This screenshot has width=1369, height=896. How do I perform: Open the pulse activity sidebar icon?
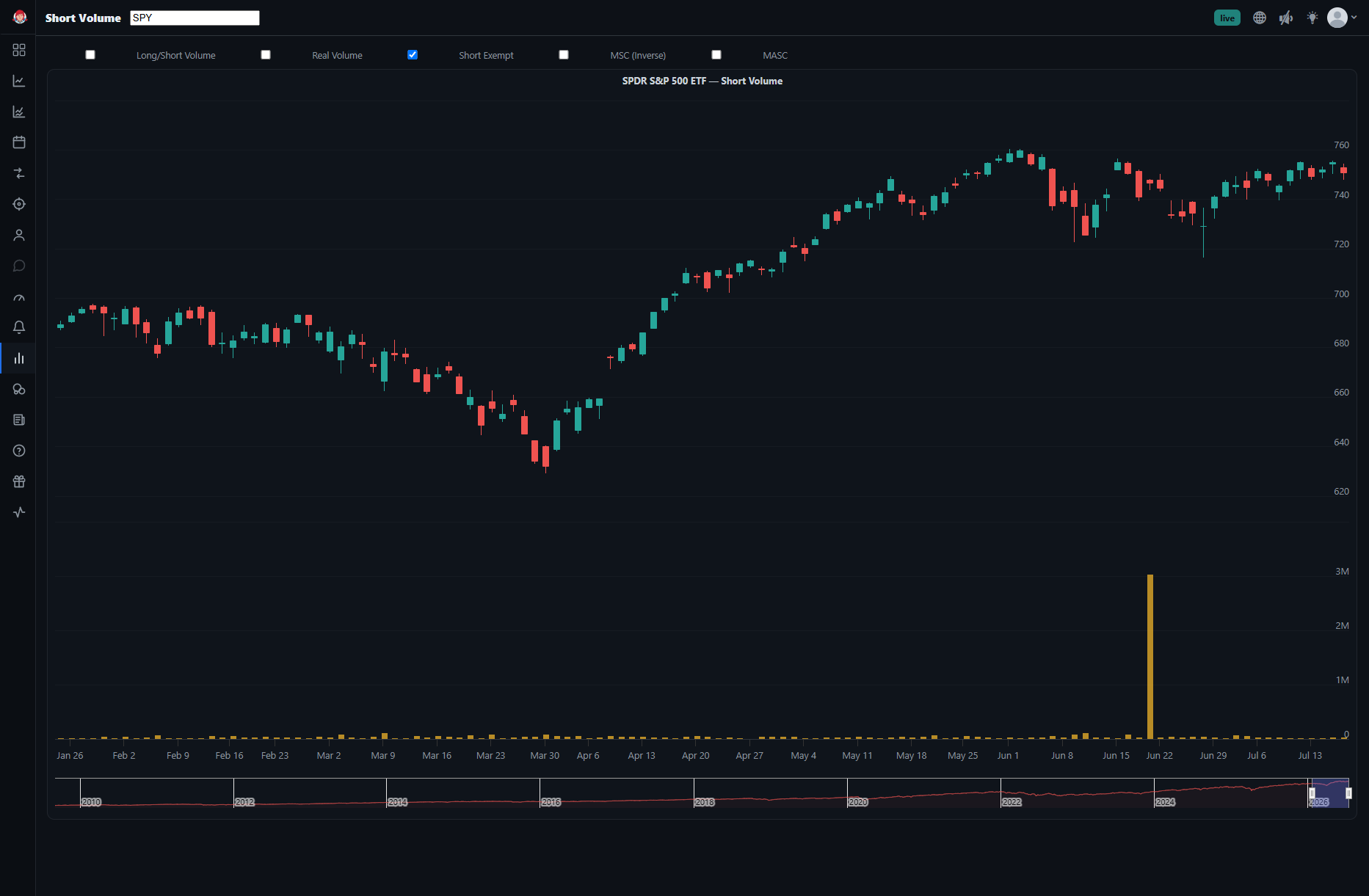click(19, 512)
